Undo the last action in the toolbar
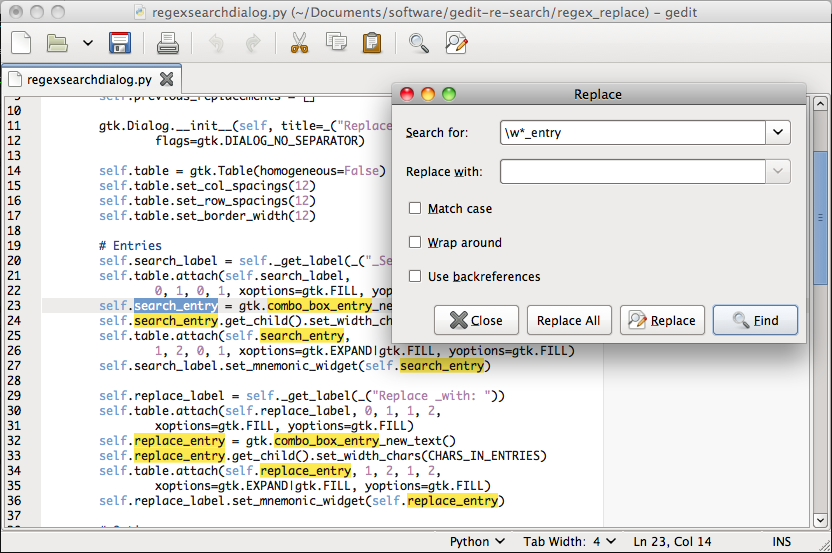Screen dimensions: 832x553 pyautogui.click(x=216, y=43)
